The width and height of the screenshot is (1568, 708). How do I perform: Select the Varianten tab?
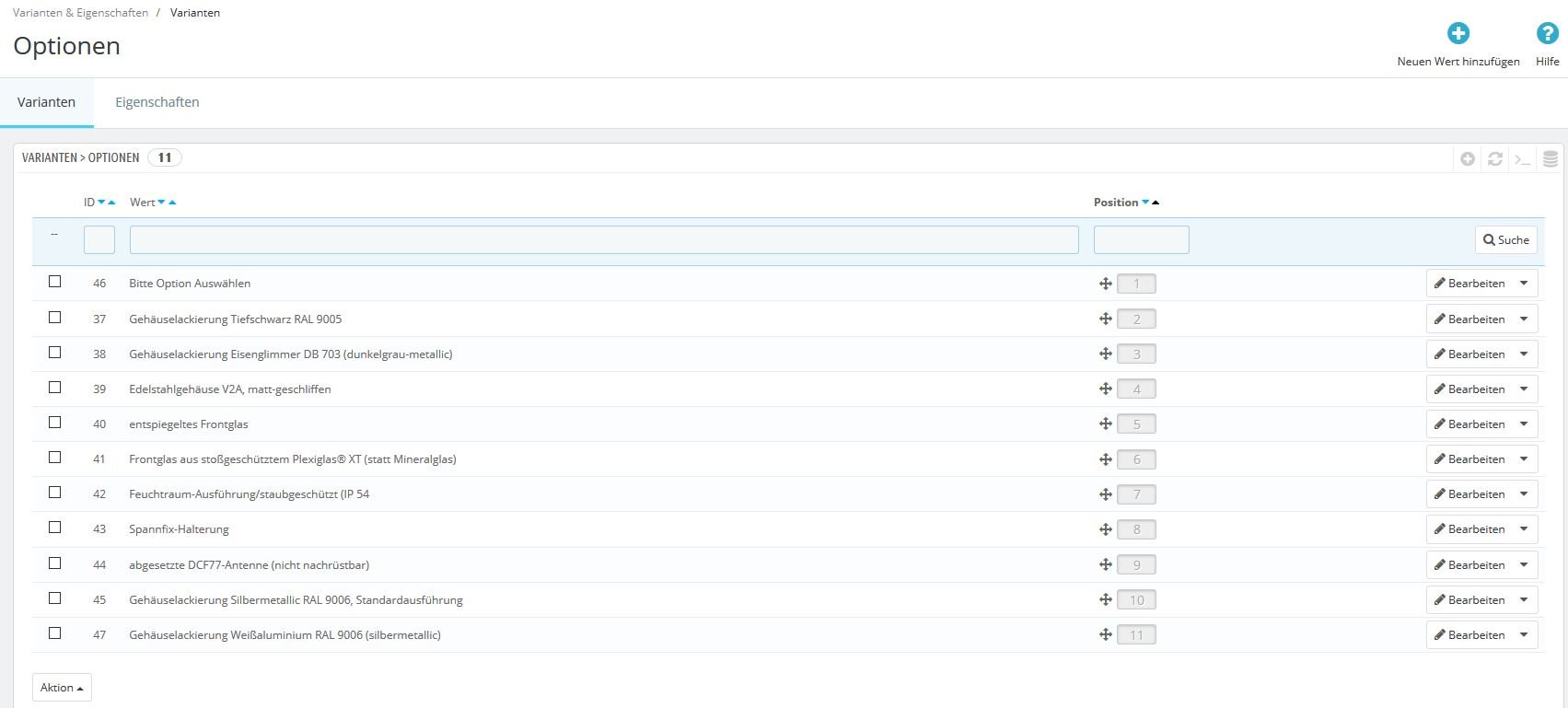pyautogui.click(x=46, y=102)
